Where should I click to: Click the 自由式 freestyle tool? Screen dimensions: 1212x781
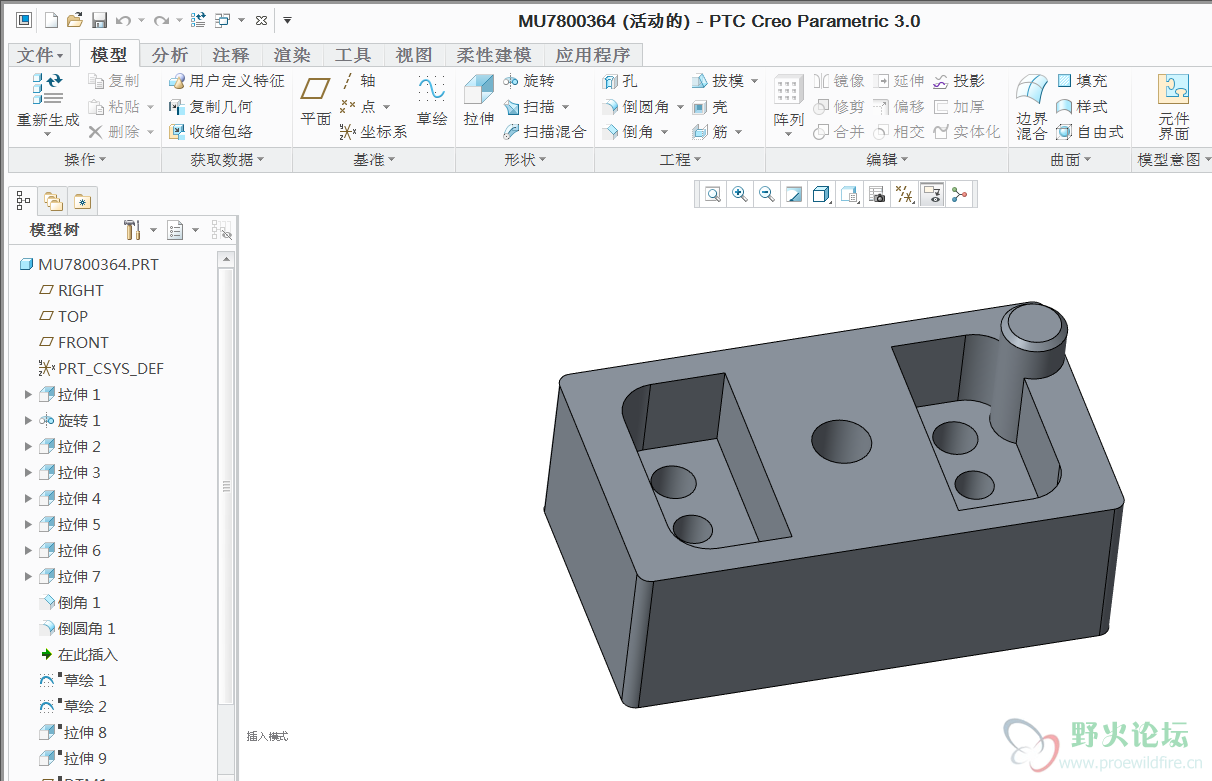pyautogui.click(x=1090, y=132)
